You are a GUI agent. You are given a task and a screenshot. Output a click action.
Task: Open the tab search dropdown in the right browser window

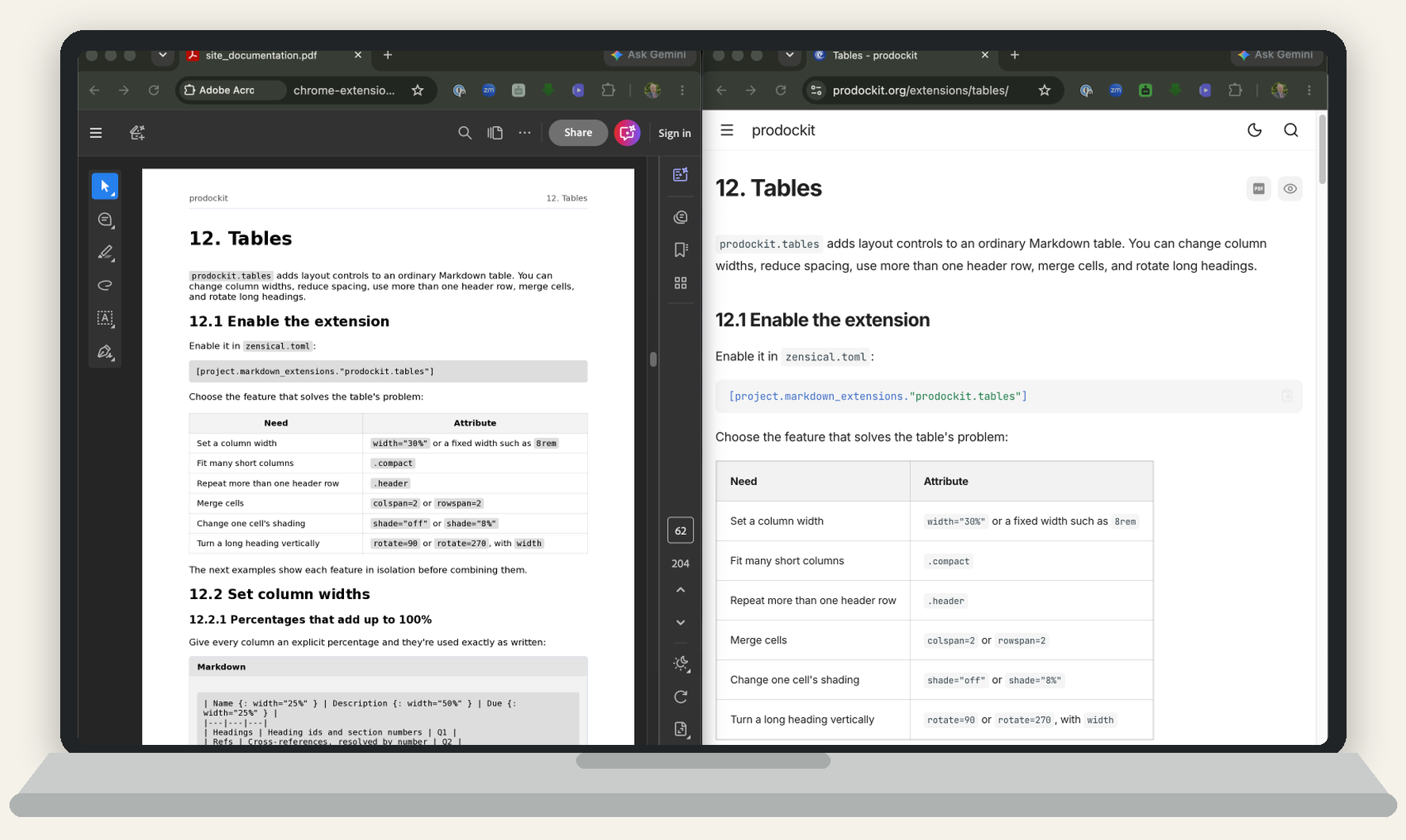point(789,55)
